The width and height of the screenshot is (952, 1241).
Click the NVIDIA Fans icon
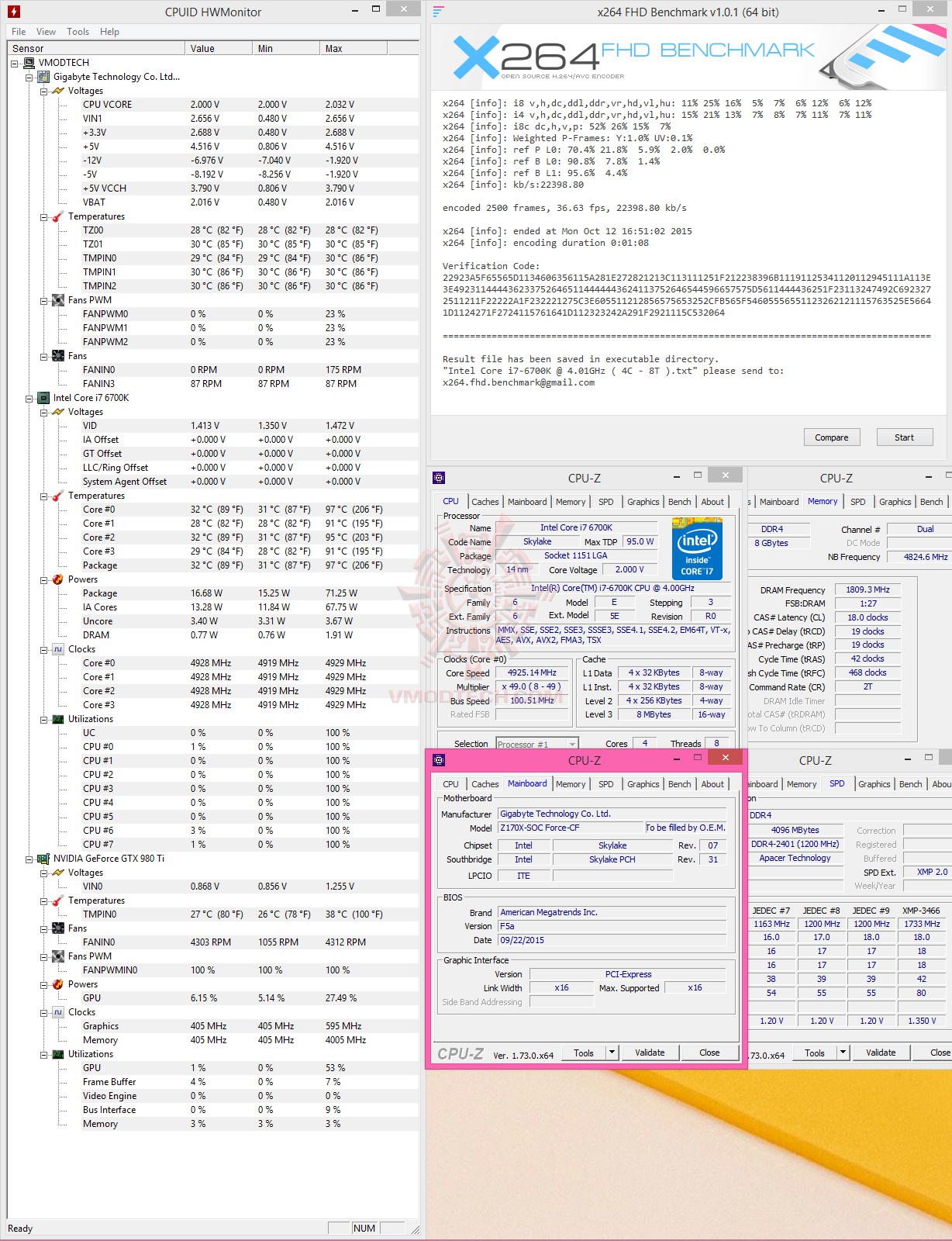[x=58, y=928]
